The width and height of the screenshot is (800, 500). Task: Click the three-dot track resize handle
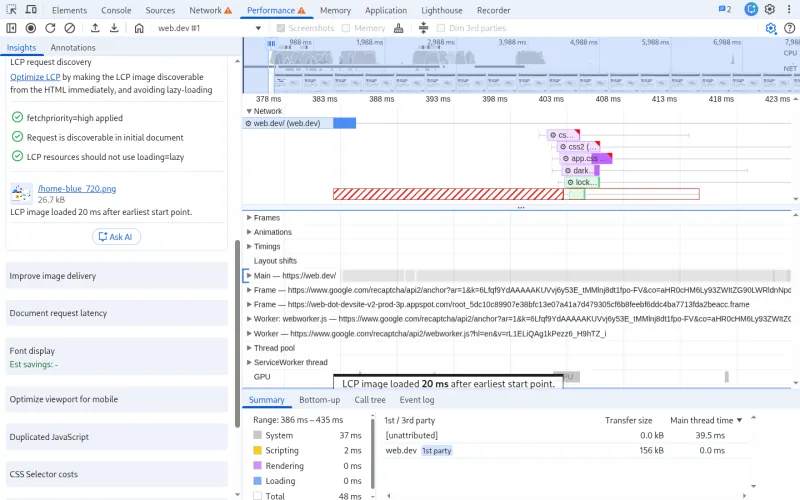coord(520,208)
